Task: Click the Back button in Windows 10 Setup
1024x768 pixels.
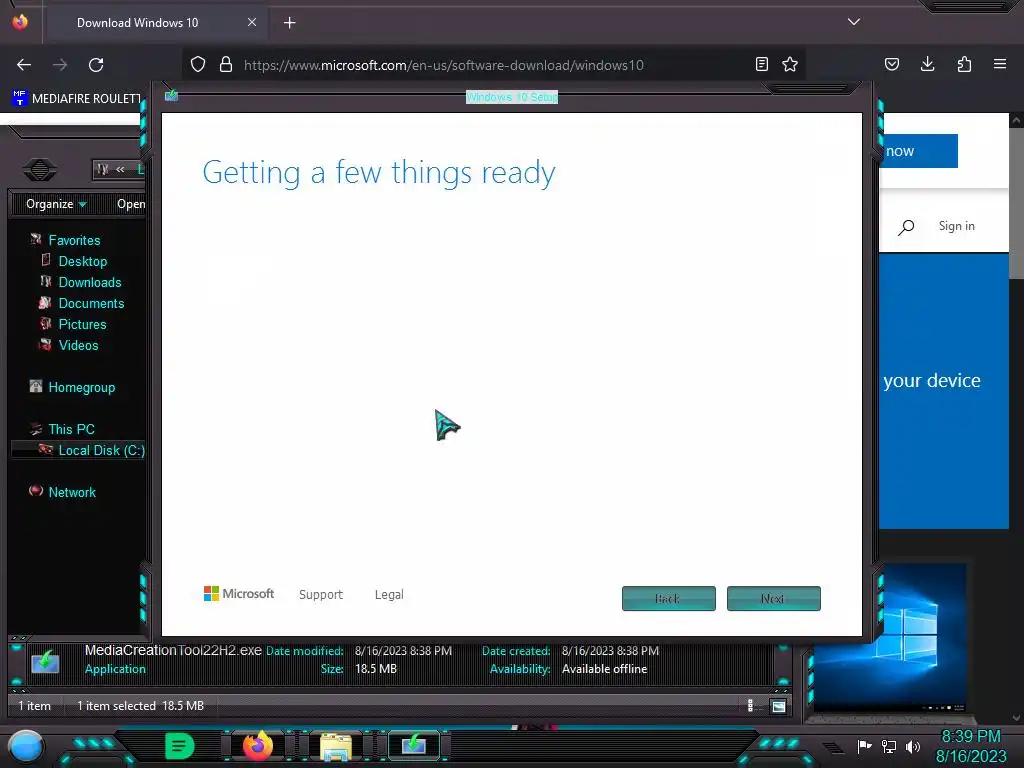Action: click(669, 598)
